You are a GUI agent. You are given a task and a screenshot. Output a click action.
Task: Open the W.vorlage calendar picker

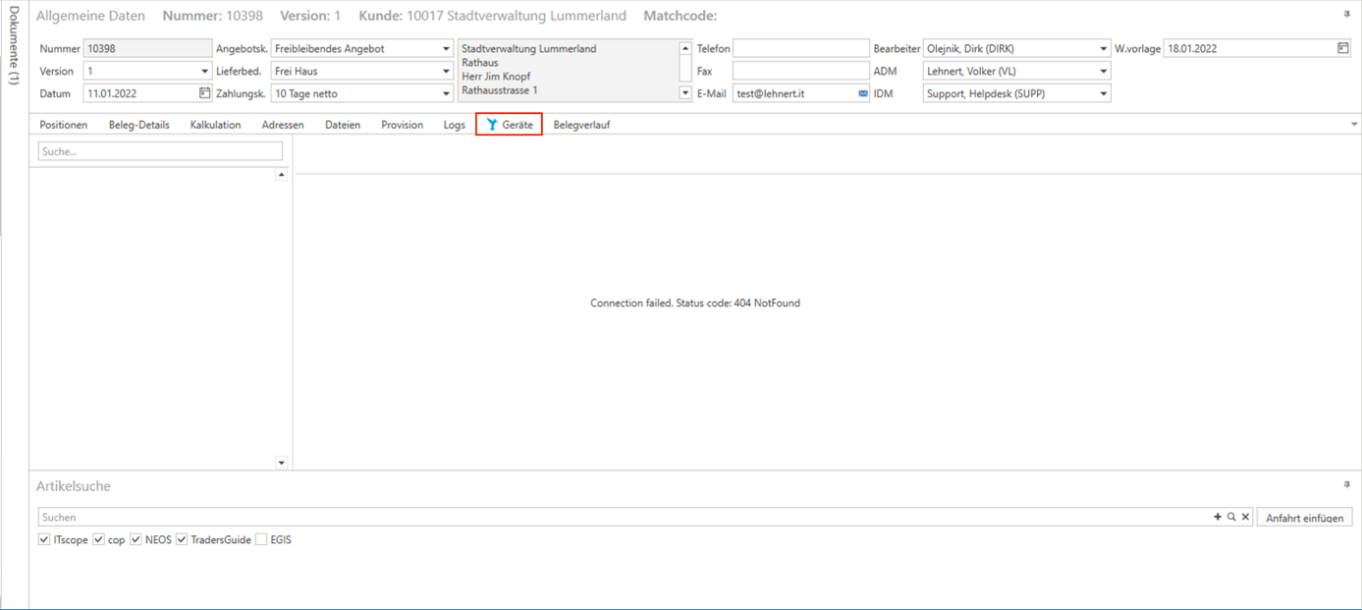point(1343,48)
